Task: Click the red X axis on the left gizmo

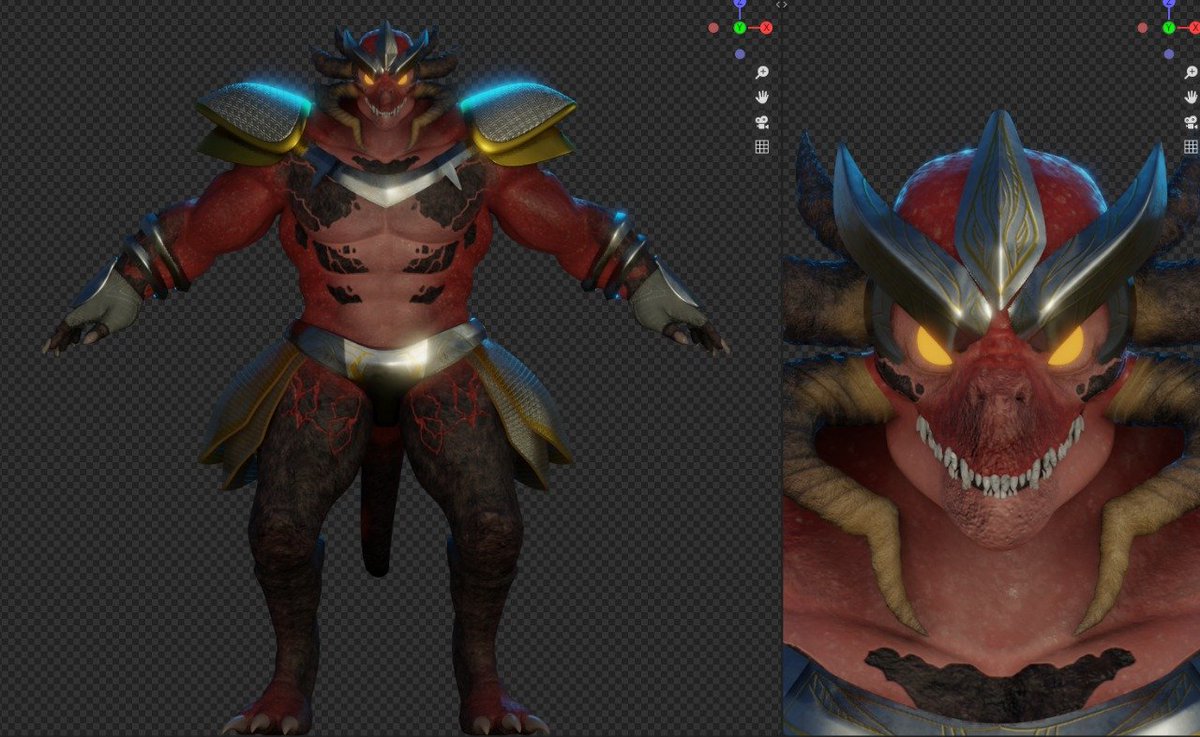Action: 766,27
